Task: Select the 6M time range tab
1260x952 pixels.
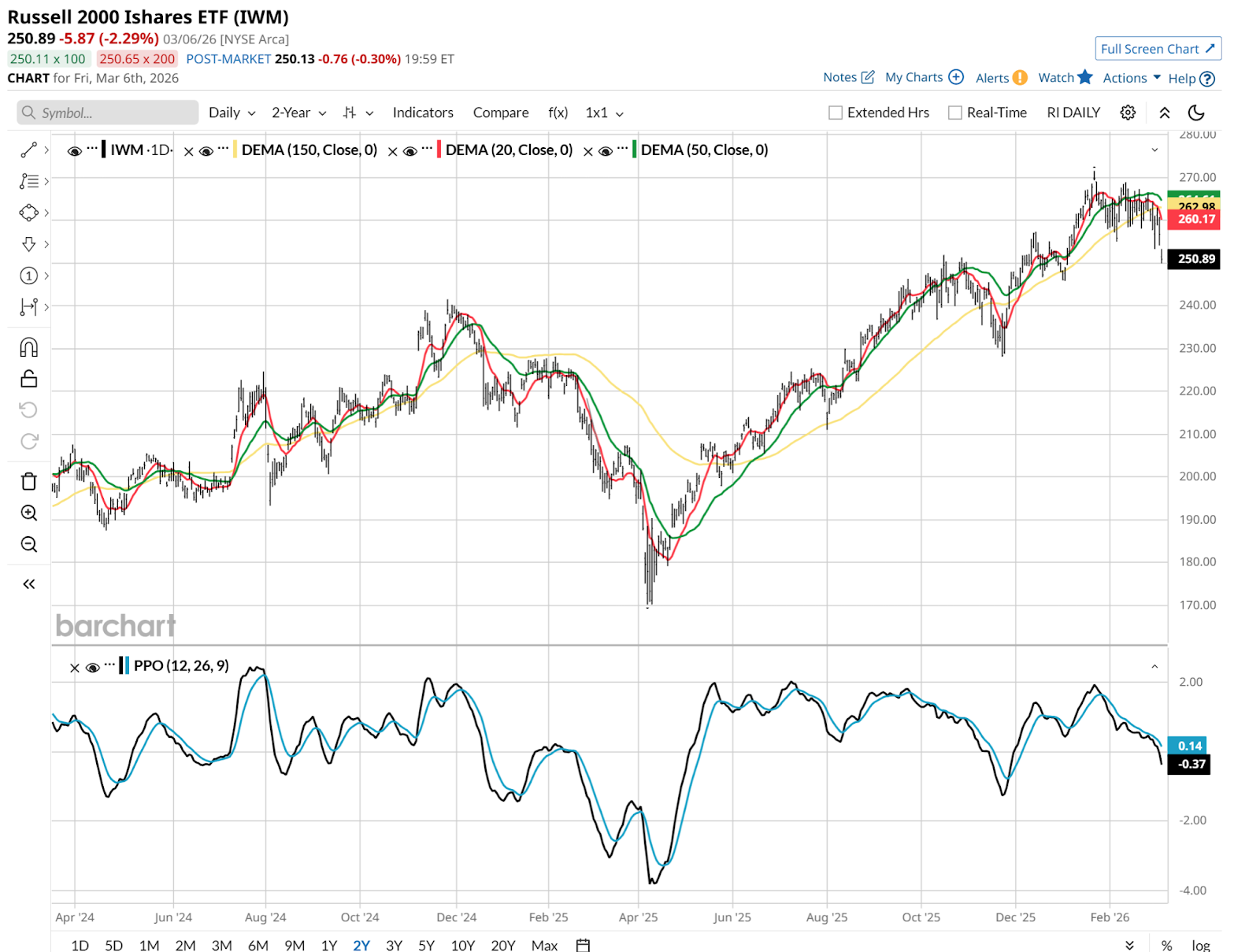Action: [x=258, y=945]
